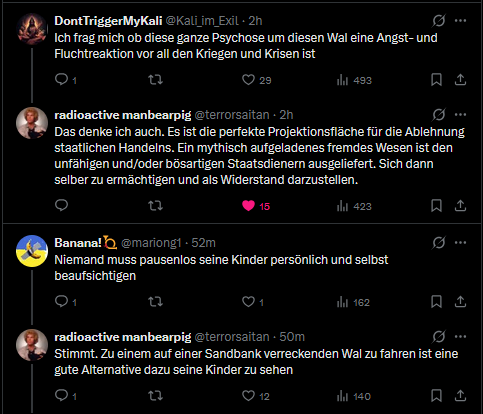Bookmark the tweet by DontTriggerMyKali
Image resolution: width=483 pixels, height=414 pixels.
pyautogui.click(x=436, y=80)
